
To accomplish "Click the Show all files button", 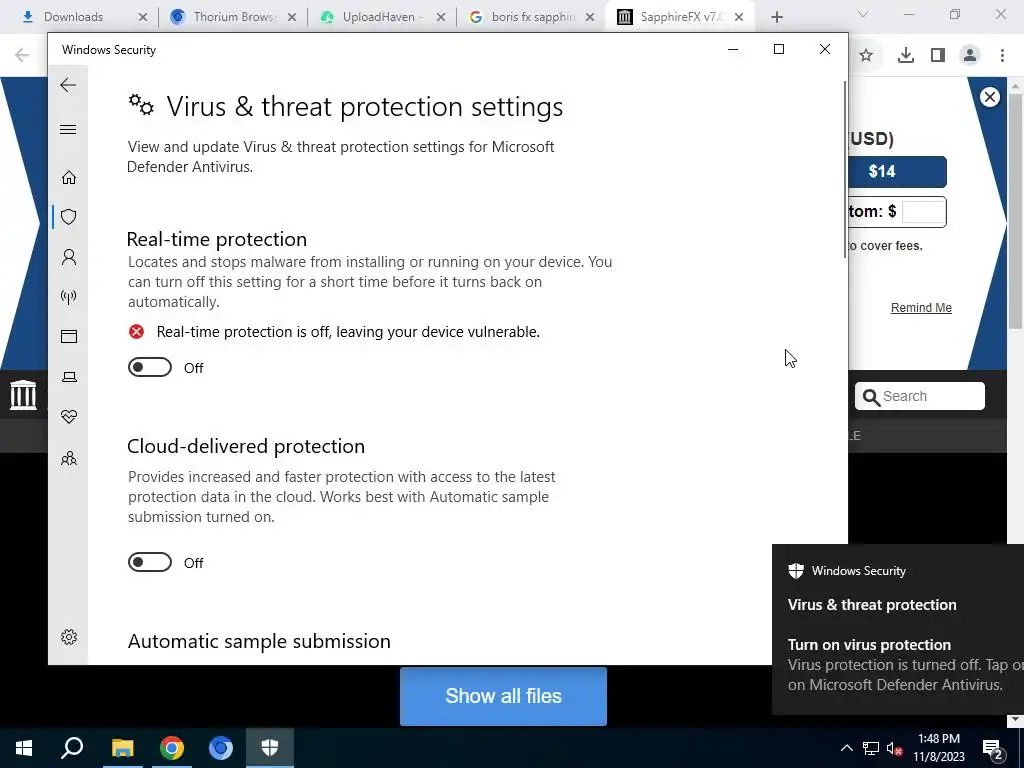I will tap(504, 696).
